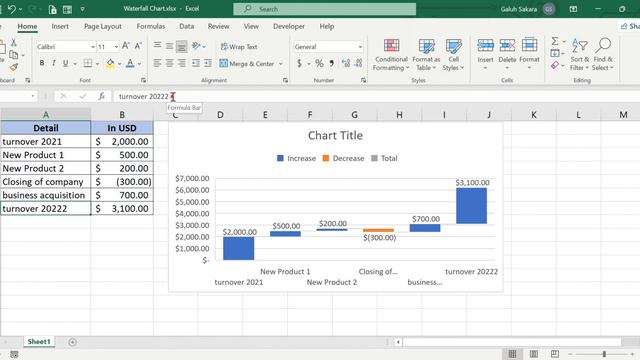Open the Page Layout ribbon tab
This screenshot has width=640, height=360.
tap(103, 26)
